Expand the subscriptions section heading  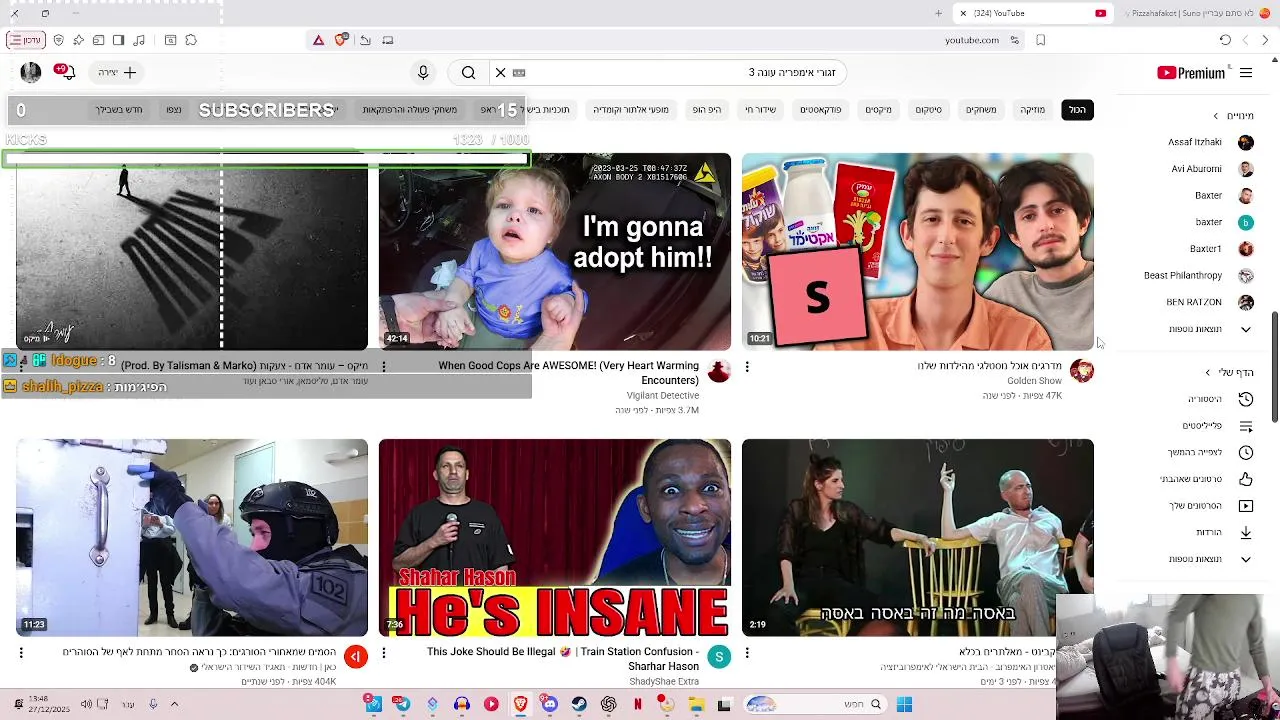coord(1233,116)
